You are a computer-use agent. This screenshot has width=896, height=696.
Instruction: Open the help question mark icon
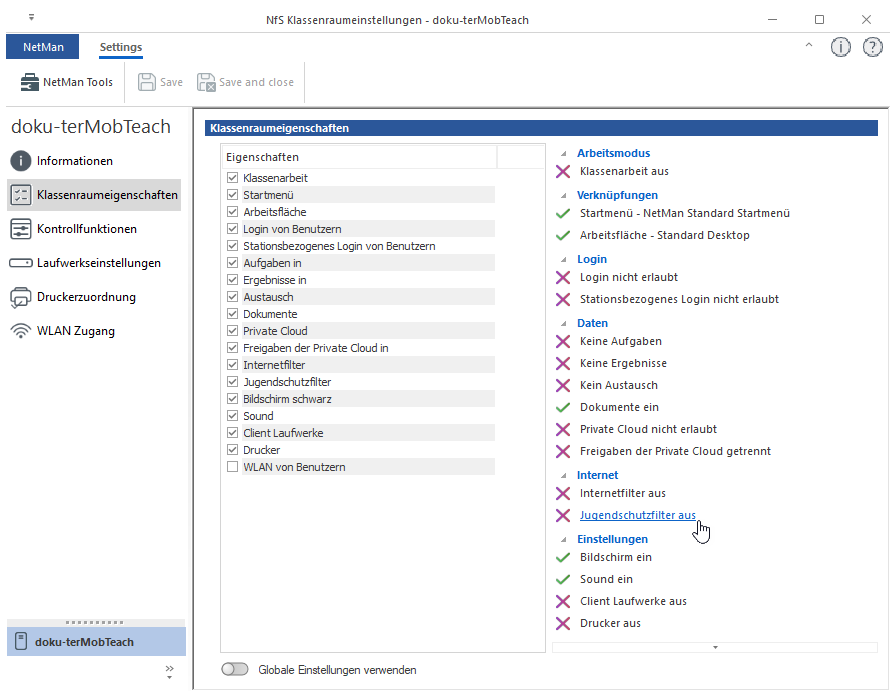click(x=873, y=47)
